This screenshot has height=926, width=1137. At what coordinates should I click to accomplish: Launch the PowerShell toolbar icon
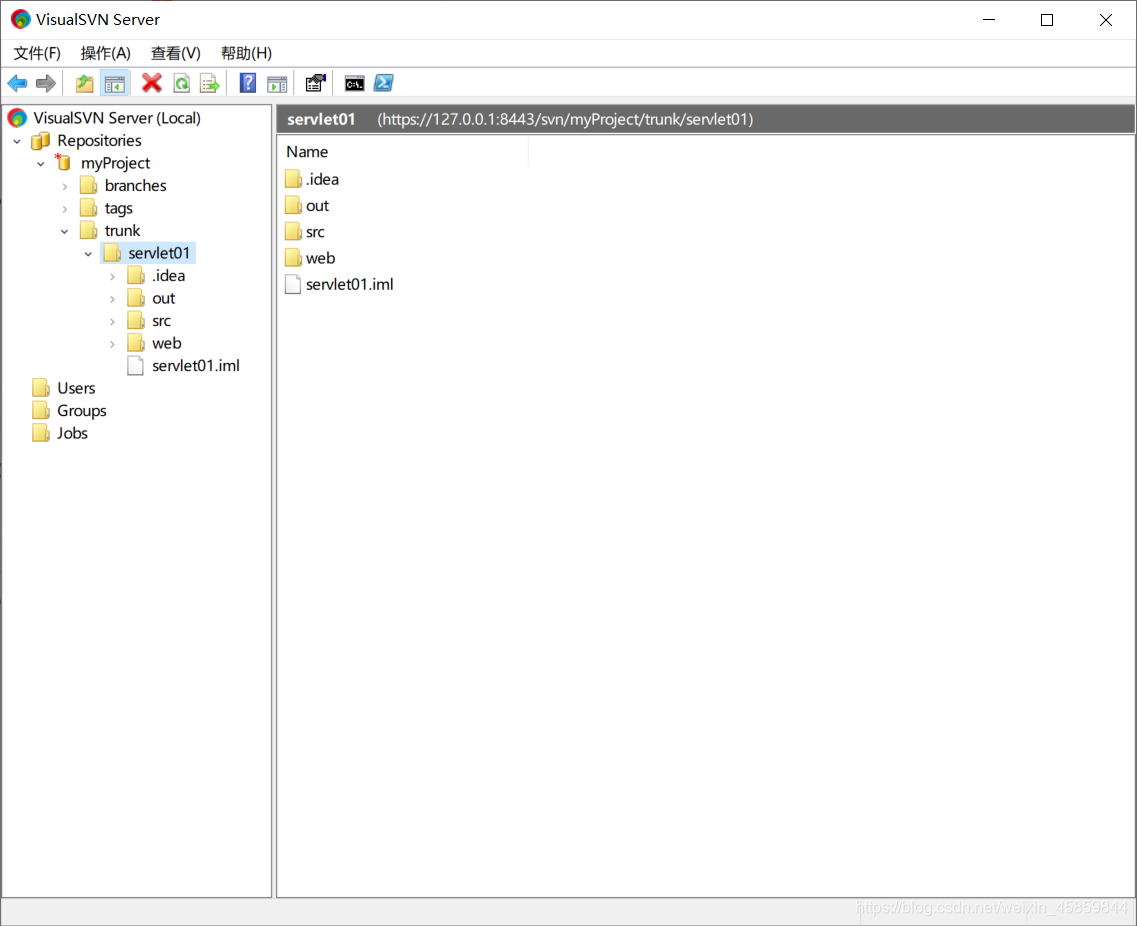point(384,83)
